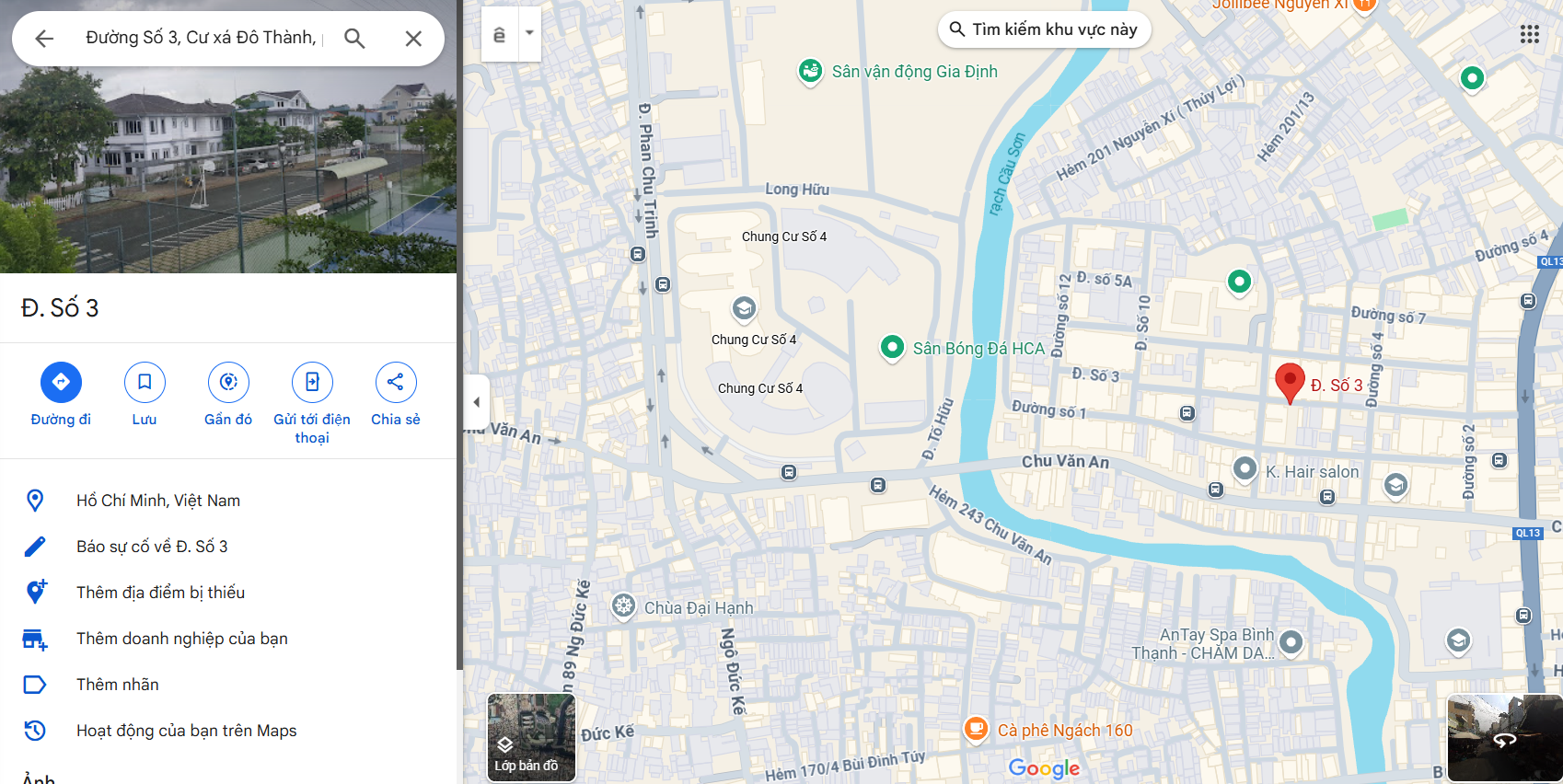Save place with the Lưu button

coord(145,383)
